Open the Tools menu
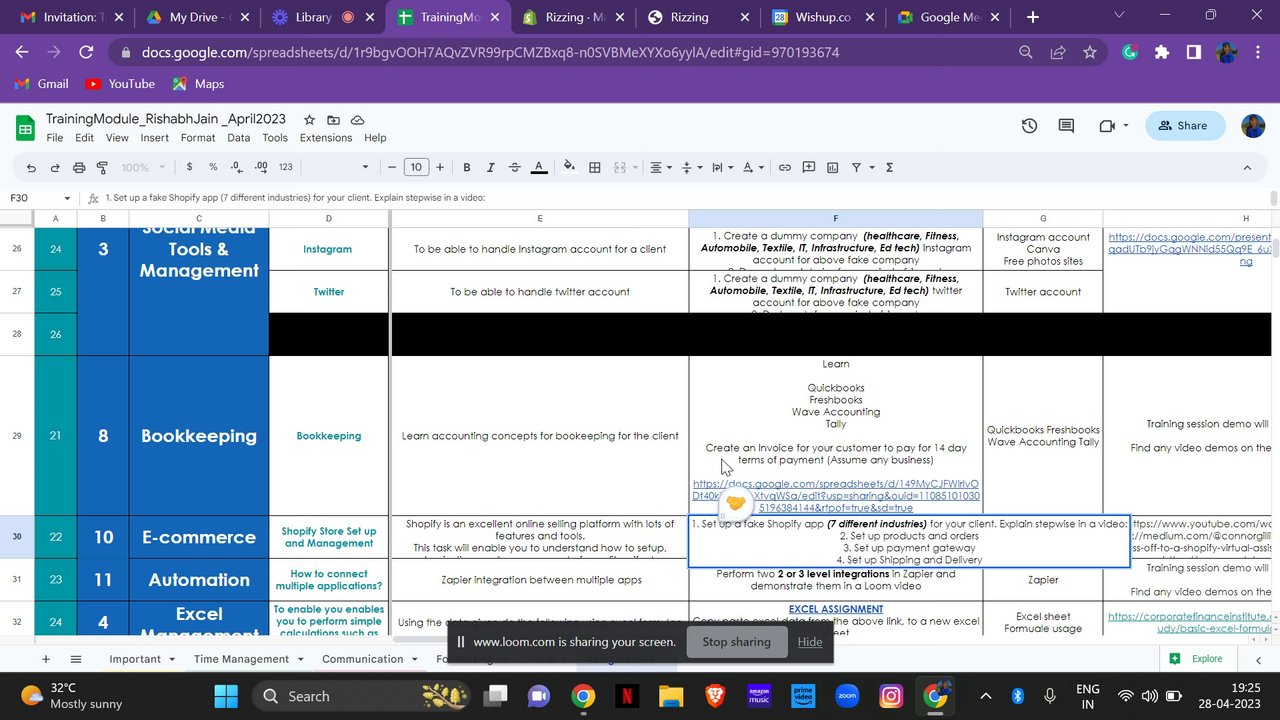Image resolution: width=1280 pixels, height=720 pixels. click(x=275, y=138)
